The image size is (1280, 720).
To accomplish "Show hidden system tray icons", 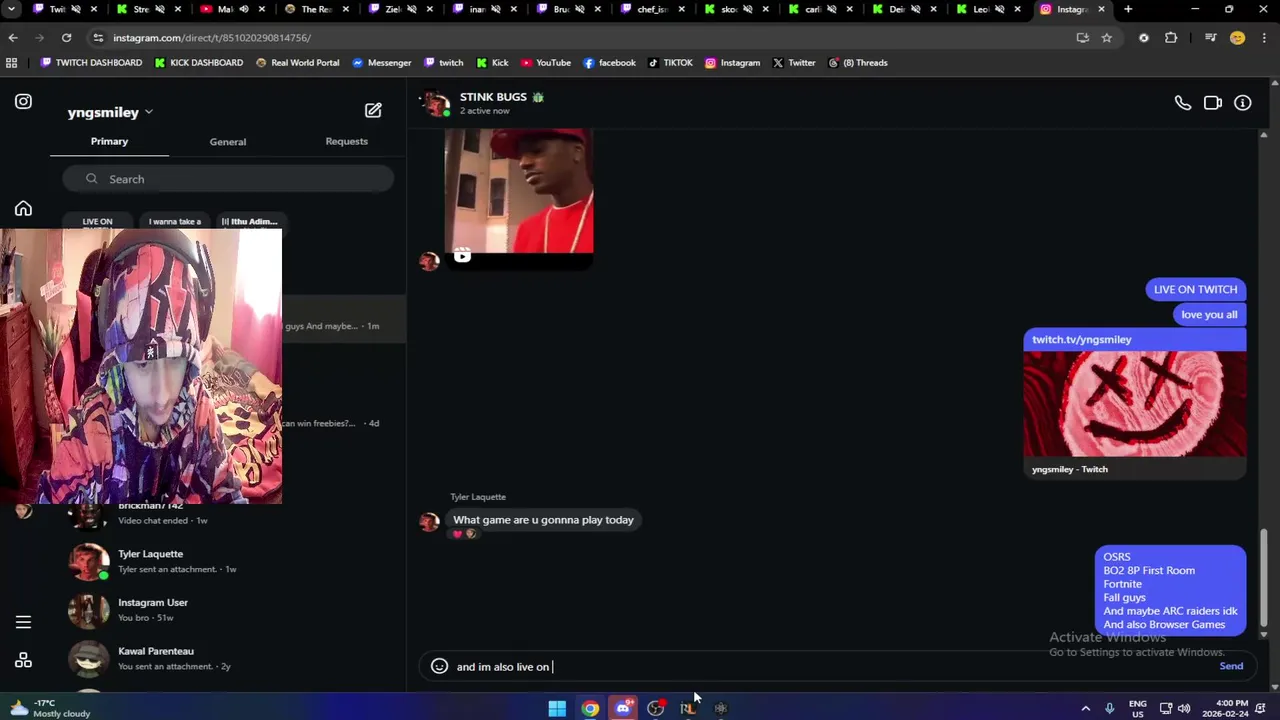I will [1086, 708].
